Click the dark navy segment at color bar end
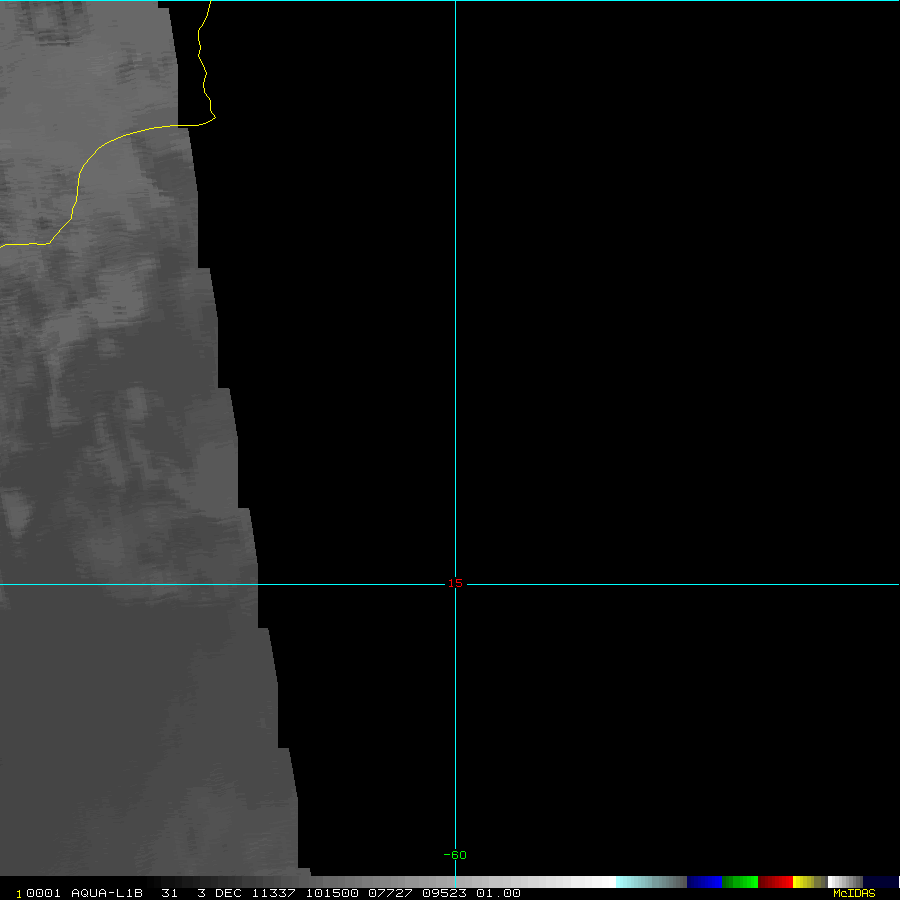 [x=880, y=882]
